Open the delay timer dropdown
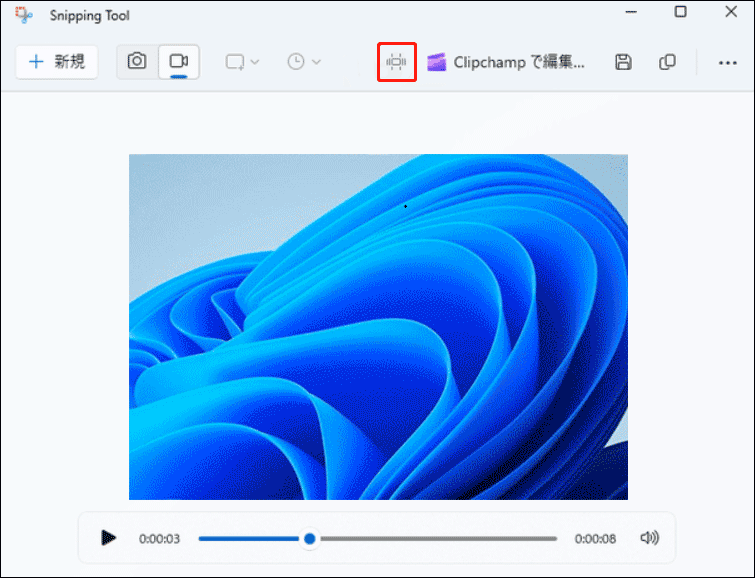The width and height of the screenshot is (755, 578). [304, 62]
